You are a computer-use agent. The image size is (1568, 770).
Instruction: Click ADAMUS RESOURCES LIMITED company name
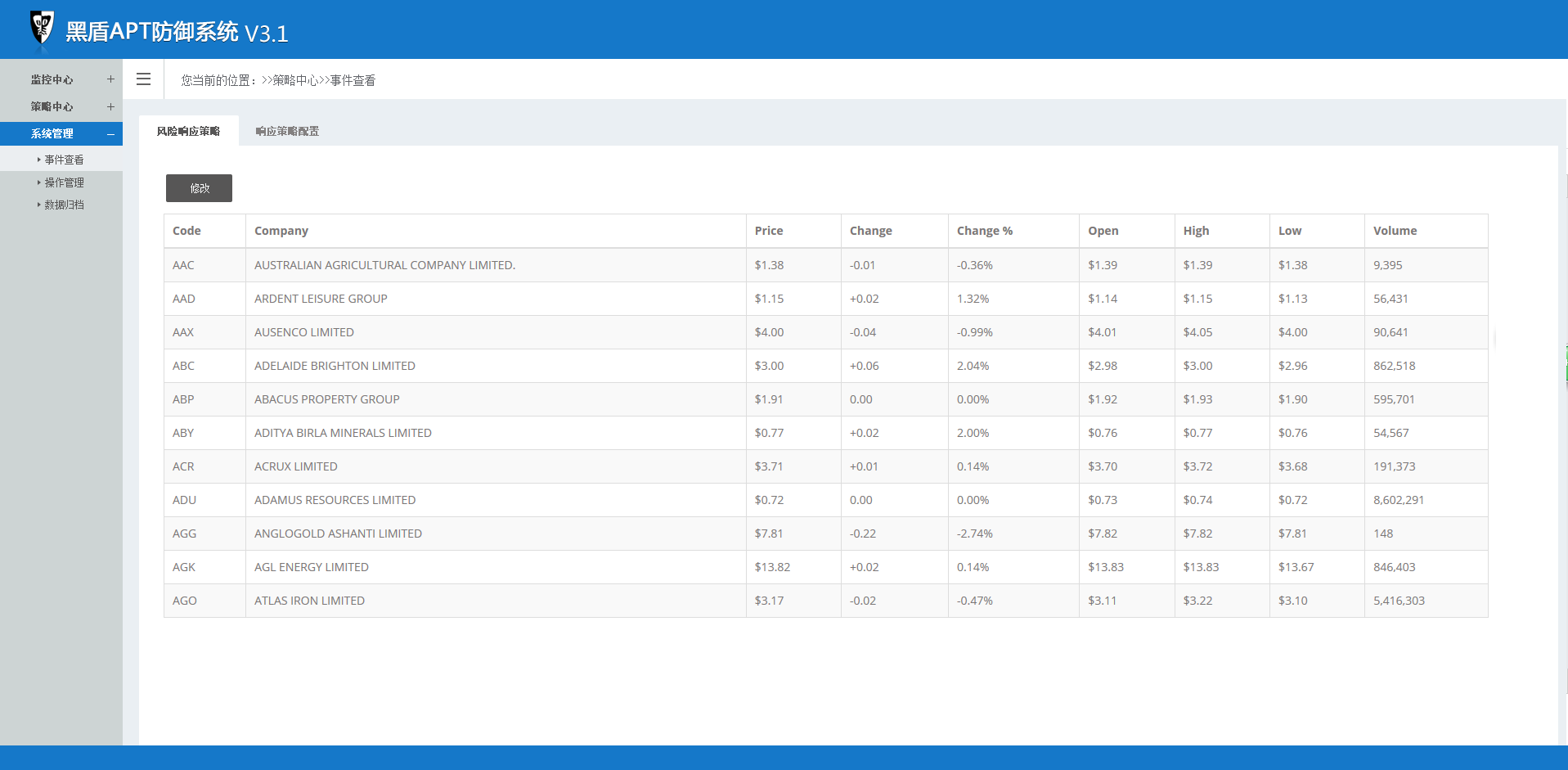pyautogui.click(x=335, y=500)
